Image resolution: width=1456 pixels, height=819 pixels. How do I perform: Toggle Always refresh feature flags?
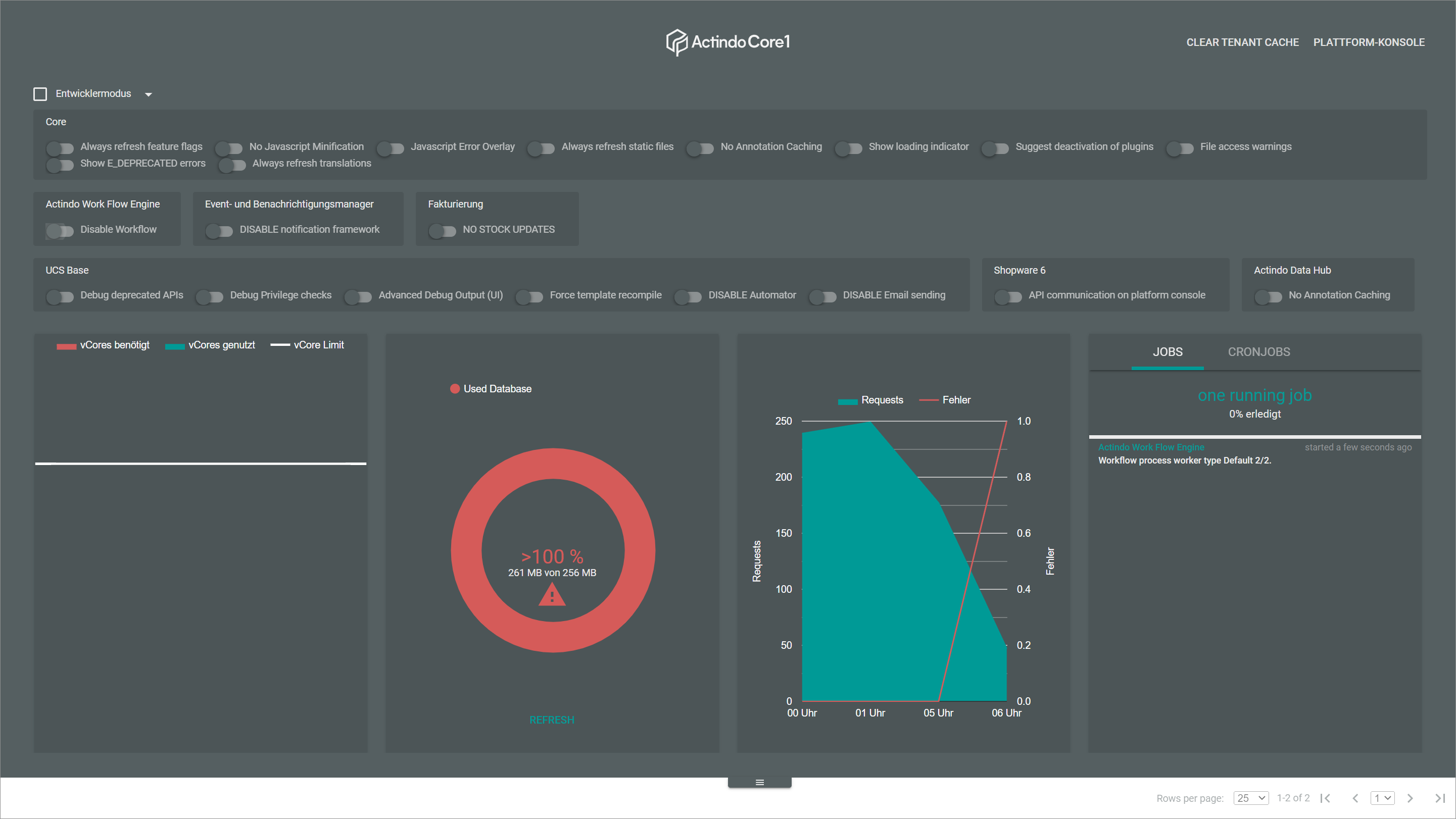(x=60, y=148)
